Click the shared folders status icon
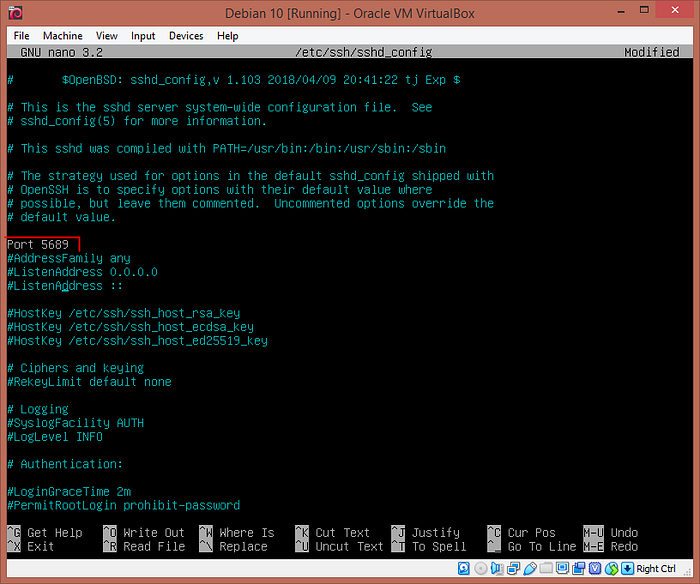Screen dimensions: 700x584 (x=546, y=568)
